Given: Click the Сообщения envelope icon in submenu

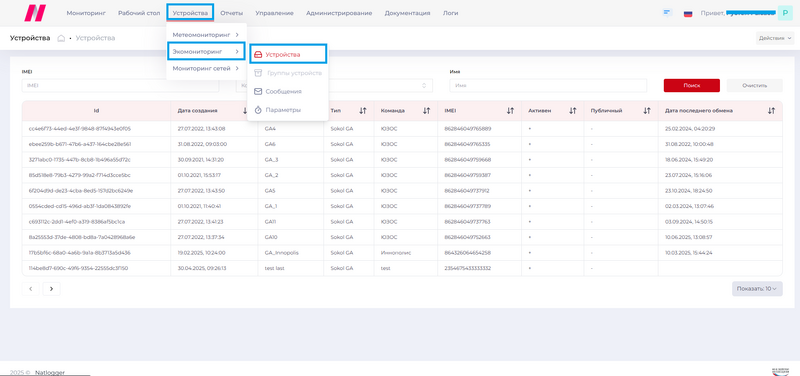Looking at the screenshot, I should coord(258,91).
